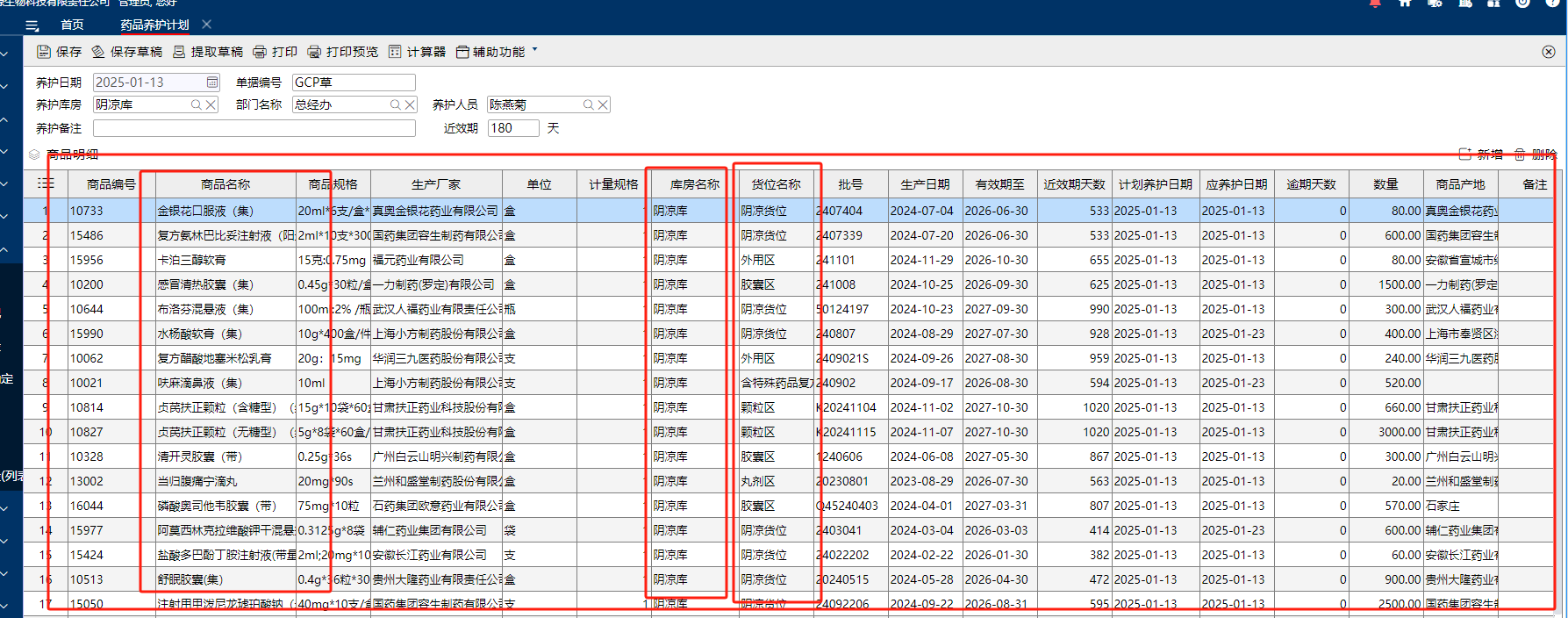Clear the 养护人员 field value
The height and width of the screenshot is (618, 1568).
[603, 104]
